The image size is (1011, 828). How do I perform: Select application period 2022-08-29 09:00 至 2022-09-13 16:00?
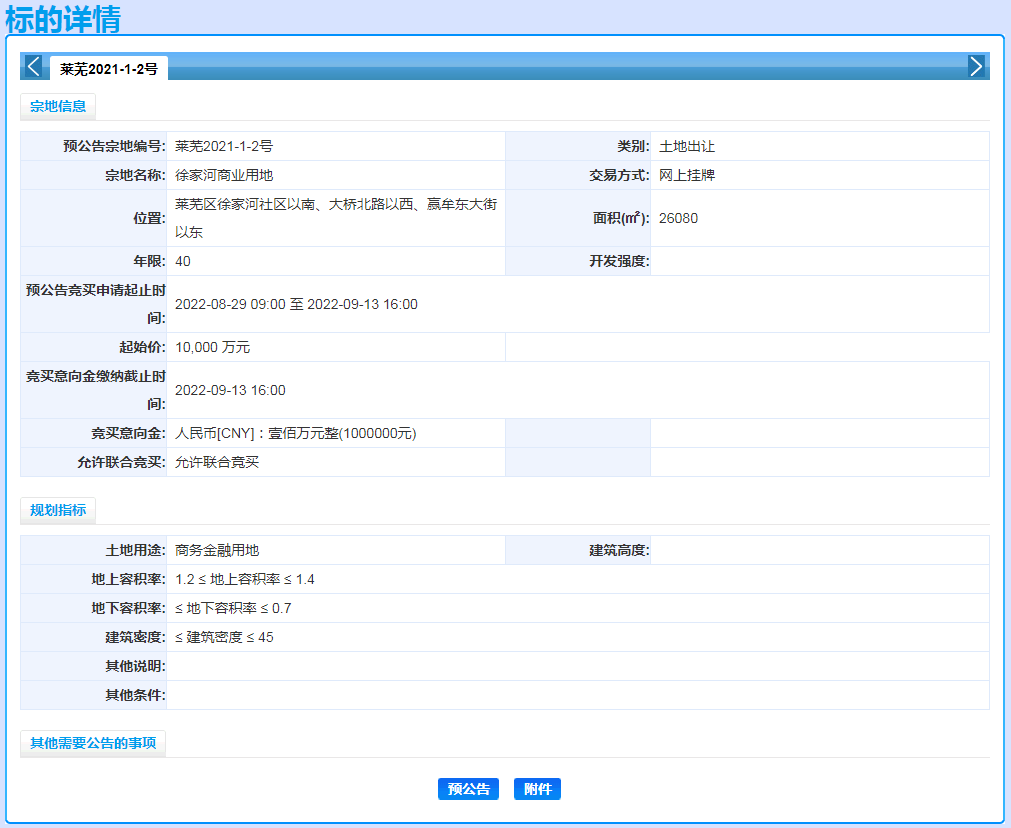click(296, 304)
